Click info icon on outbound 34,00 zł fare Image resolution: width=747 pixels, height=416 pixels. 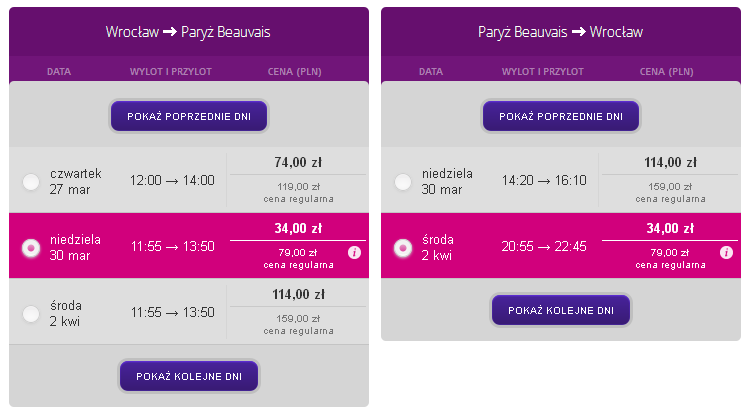pyautogui.click(x=354, y=253)
